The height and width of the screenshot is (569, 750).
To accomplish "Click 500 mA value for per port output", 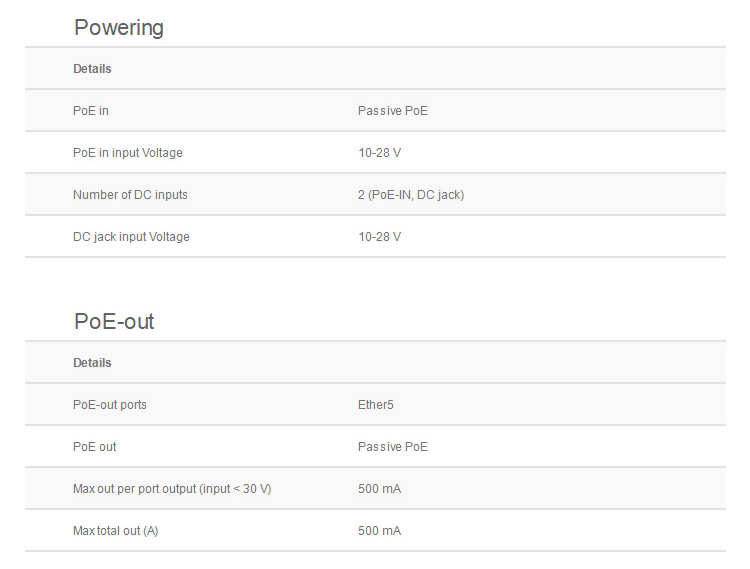I will 379,489.
